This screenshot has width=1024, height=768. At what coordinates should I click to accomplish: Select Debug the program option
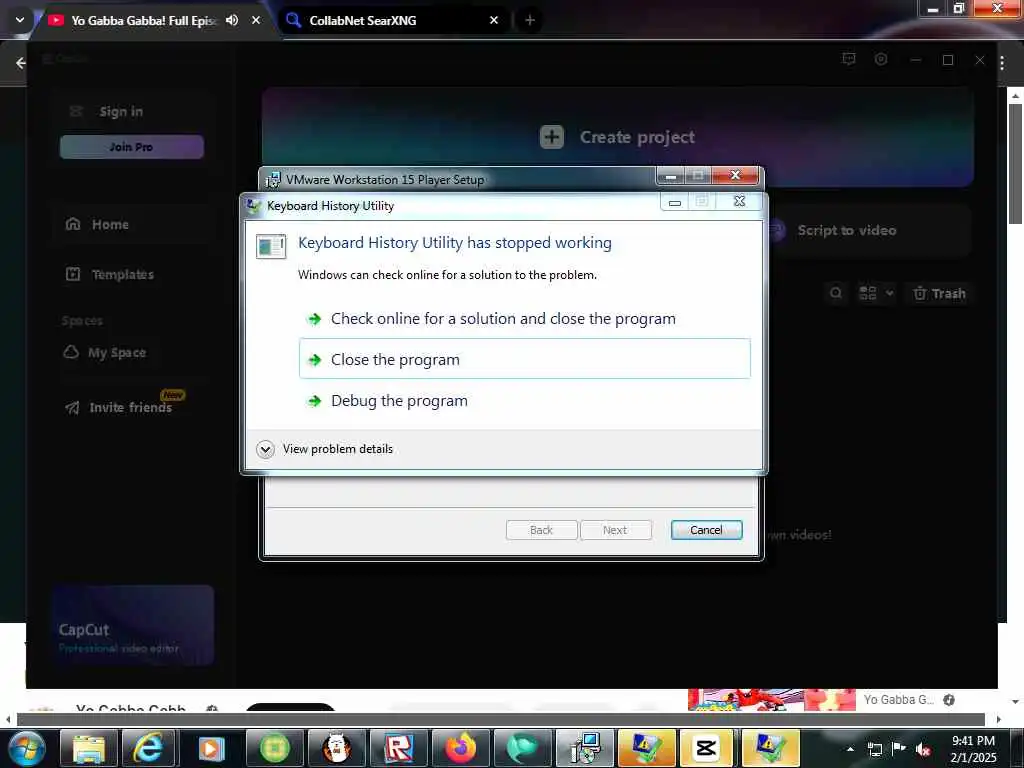(x=524, y=400)
